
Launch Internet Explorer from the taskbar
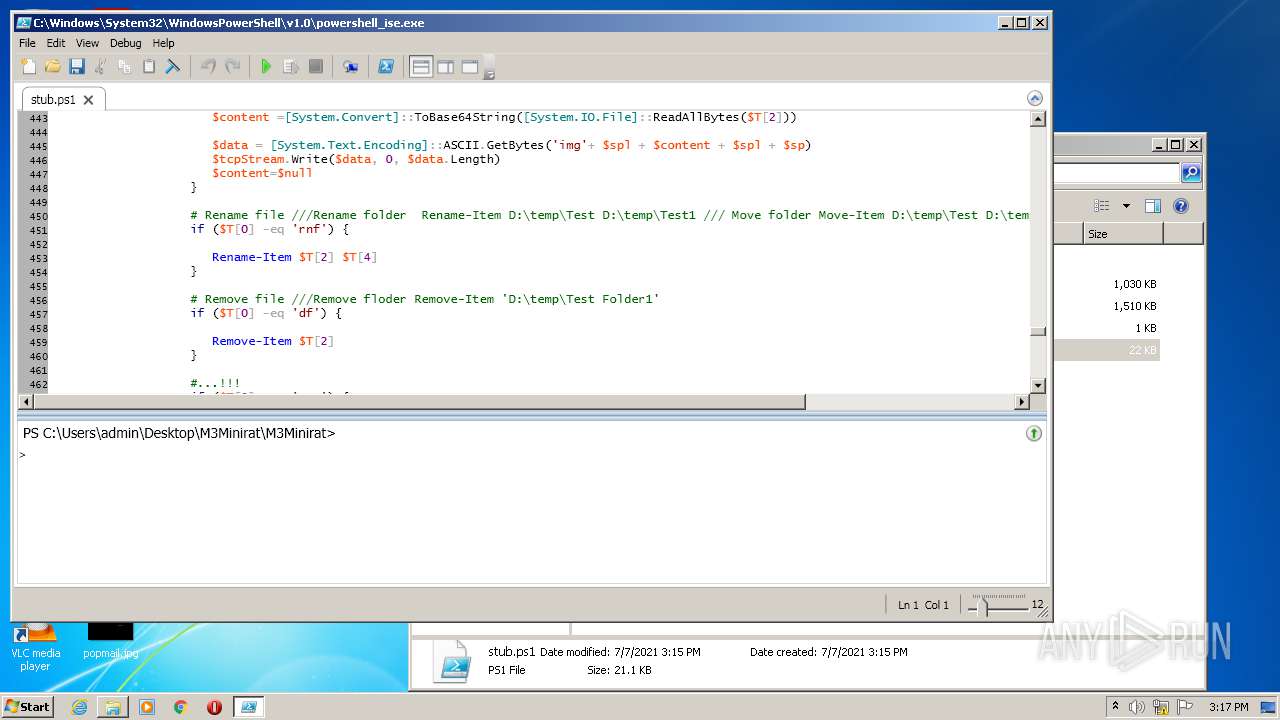click(x=79, y=706)
